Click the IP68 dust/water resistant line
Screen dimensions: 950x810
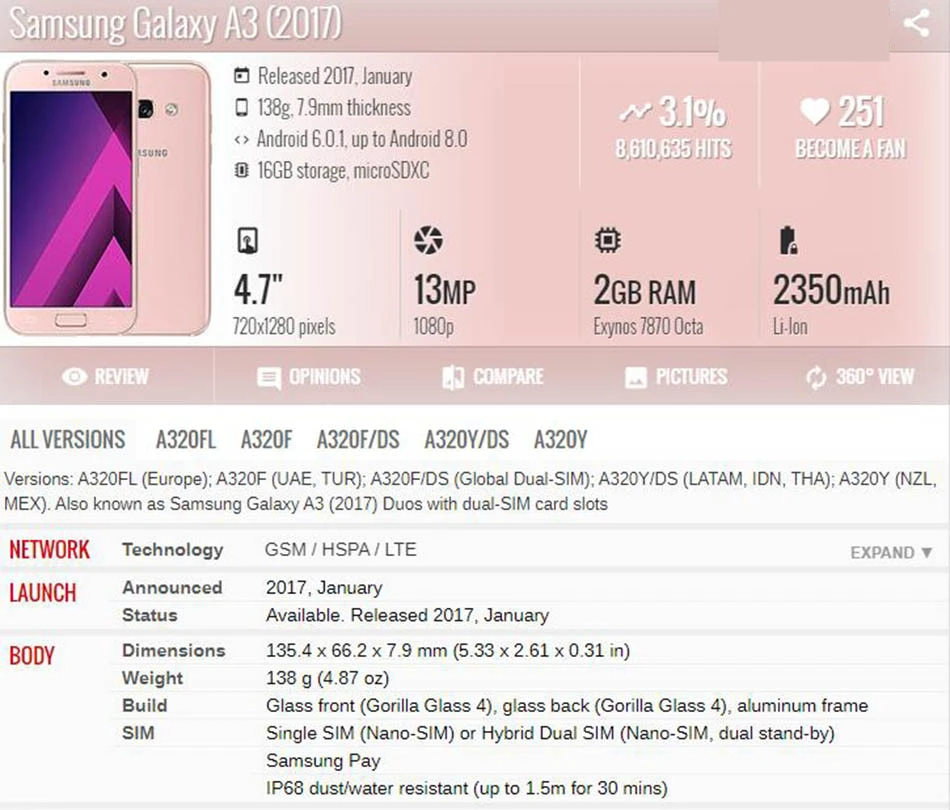tap(467, 788)
